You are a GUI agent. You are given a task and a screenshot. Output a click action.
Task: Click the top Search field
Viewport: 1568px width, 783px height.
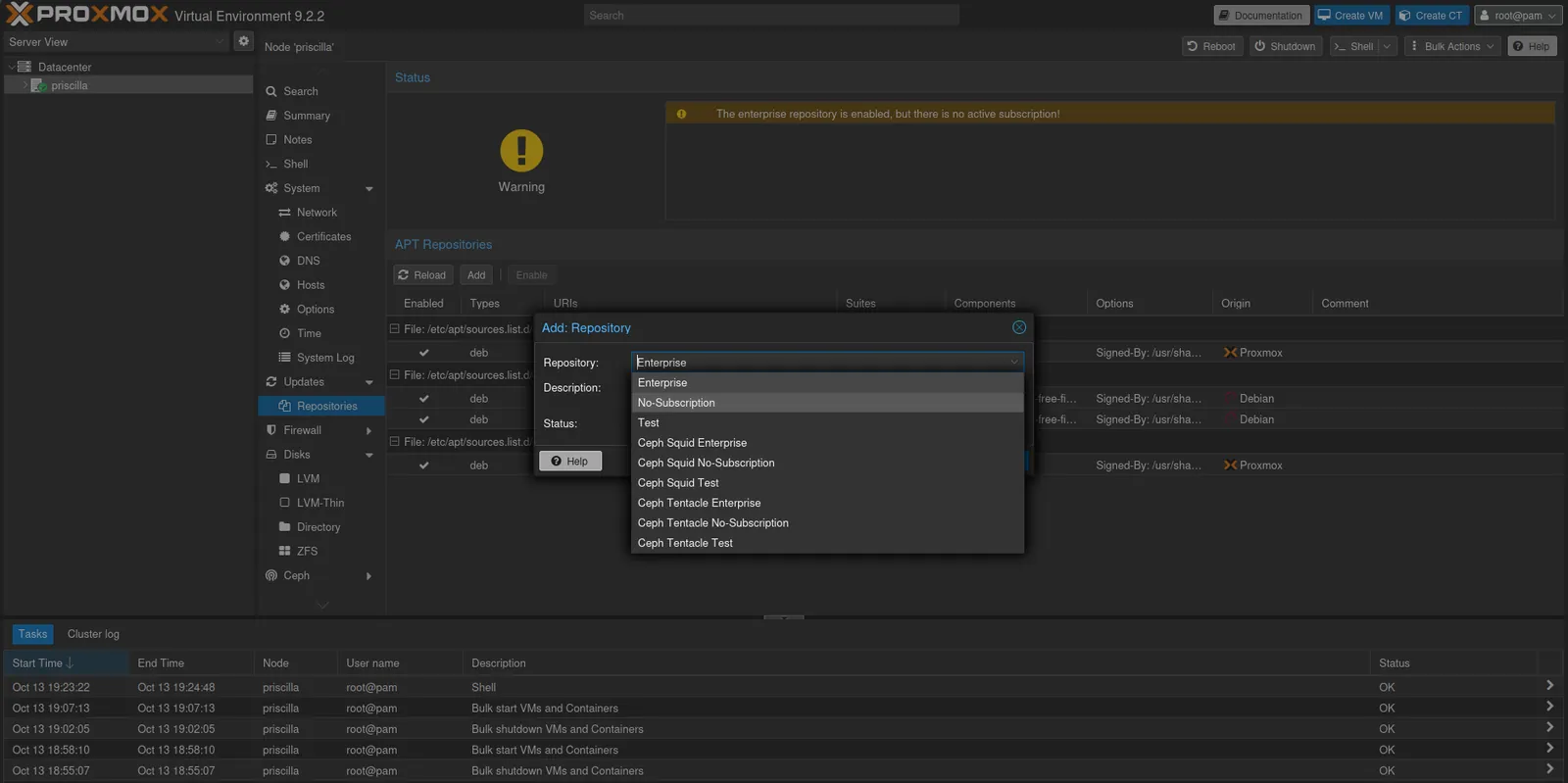point(771,16)
